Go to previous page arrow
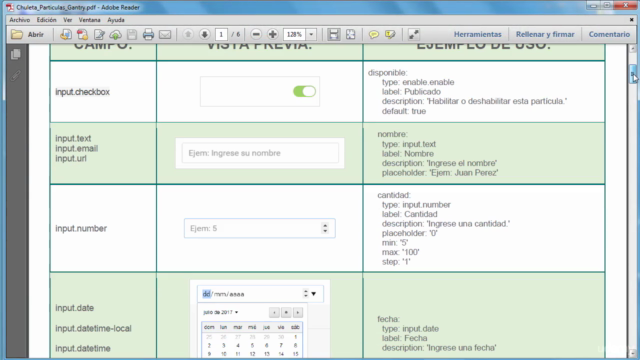Screen dimensions: 640x360 tap(188, 34)
